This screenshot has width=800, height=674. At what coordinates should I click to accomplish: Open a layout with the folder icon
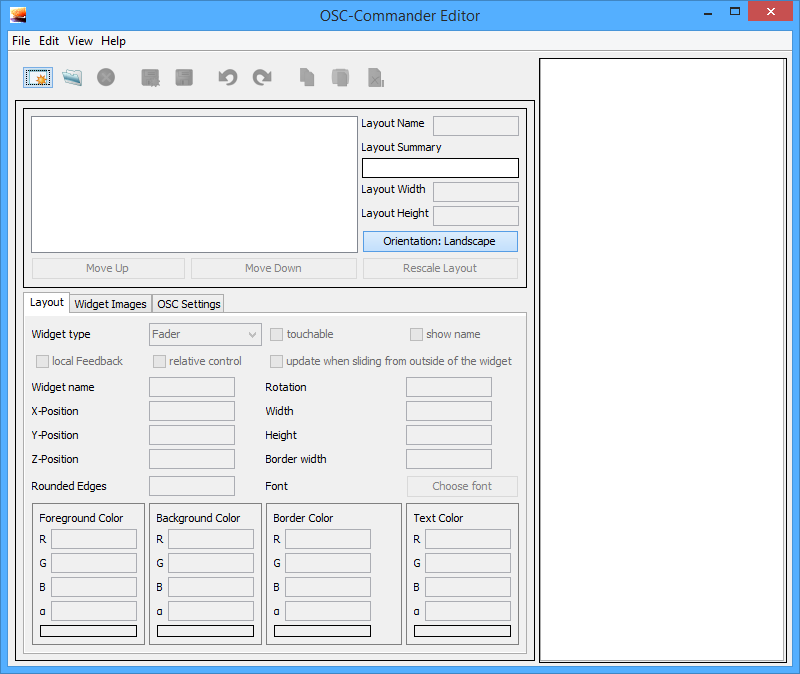(72, 78)
